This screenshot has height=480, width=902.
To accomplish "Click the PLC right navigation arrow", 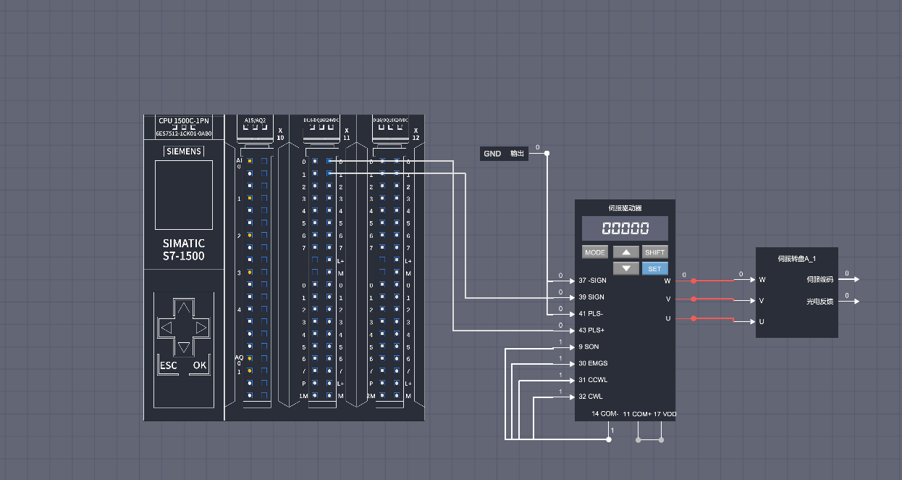I will pyautogui.click(x=202, y=327).
